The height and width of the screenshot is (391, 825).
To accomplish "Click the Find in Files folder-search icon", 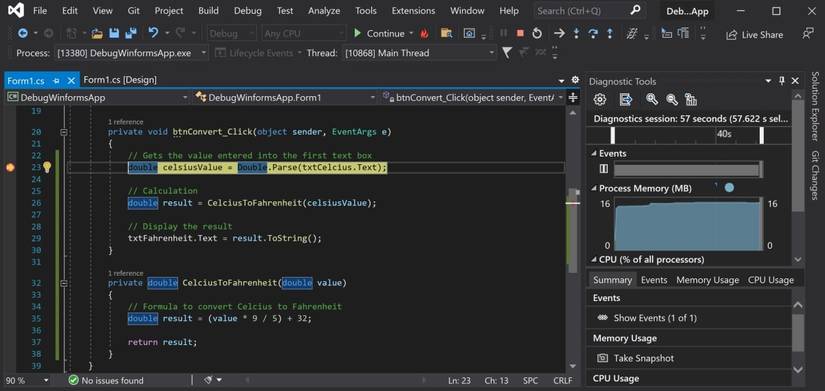I will coord(447,33).
